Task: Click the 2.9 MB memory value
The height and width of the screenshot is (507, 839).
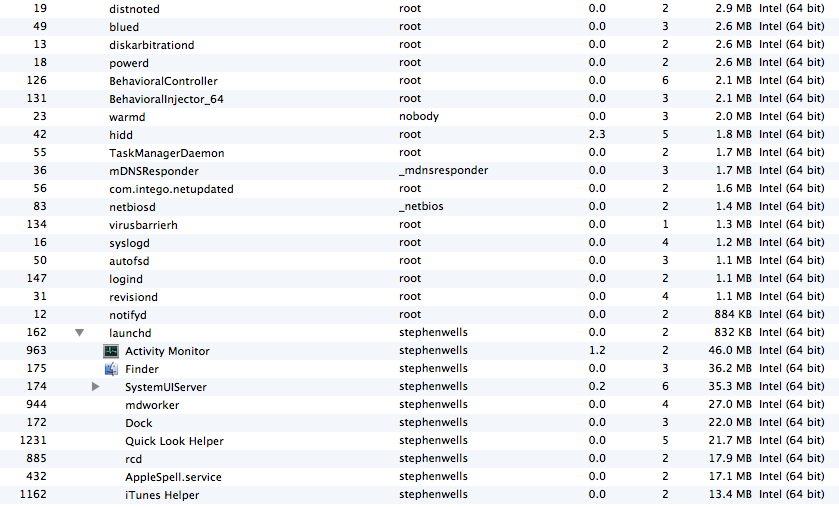Action: click(x=734, y=8)
